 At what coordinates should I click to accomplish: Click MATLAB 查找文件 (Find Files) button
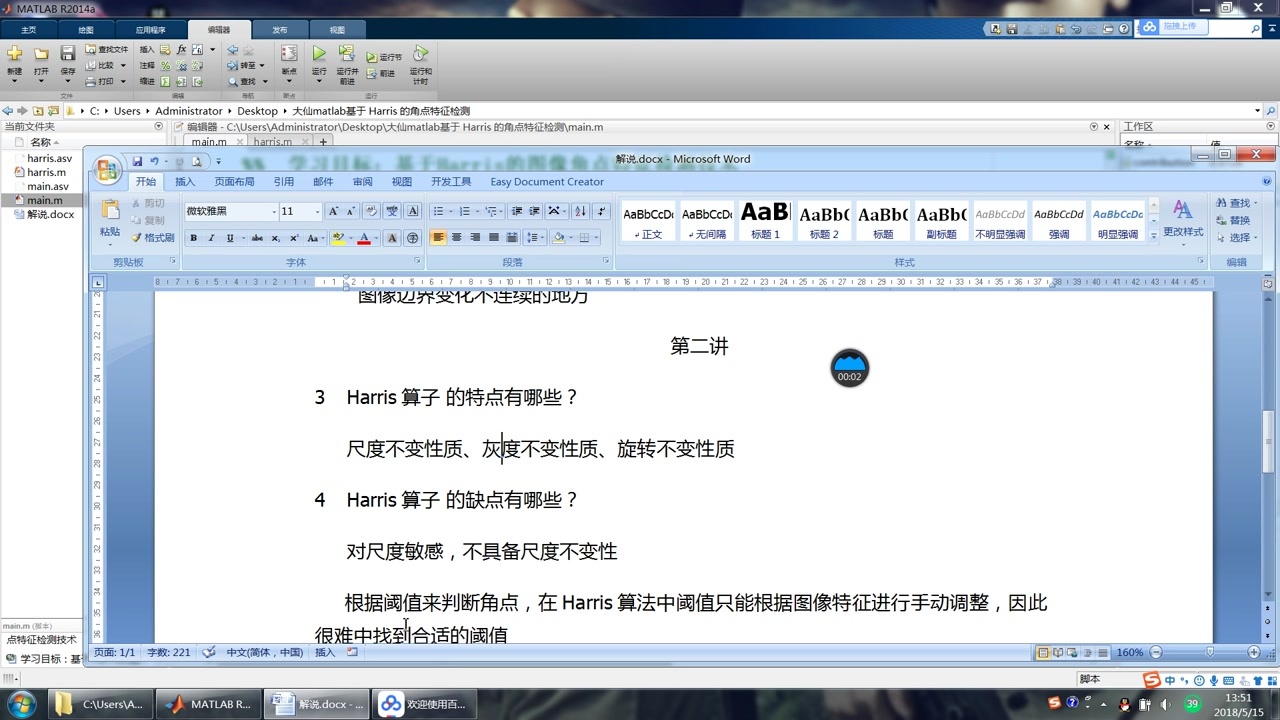pyautogui.click(x=106, y=49)
